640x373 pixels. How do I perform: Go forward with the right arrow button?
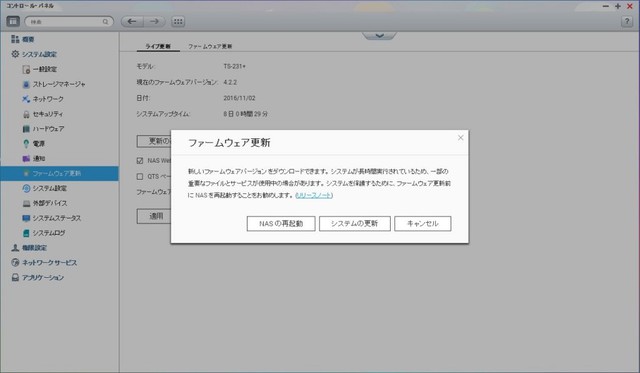(x=154, y=21)
